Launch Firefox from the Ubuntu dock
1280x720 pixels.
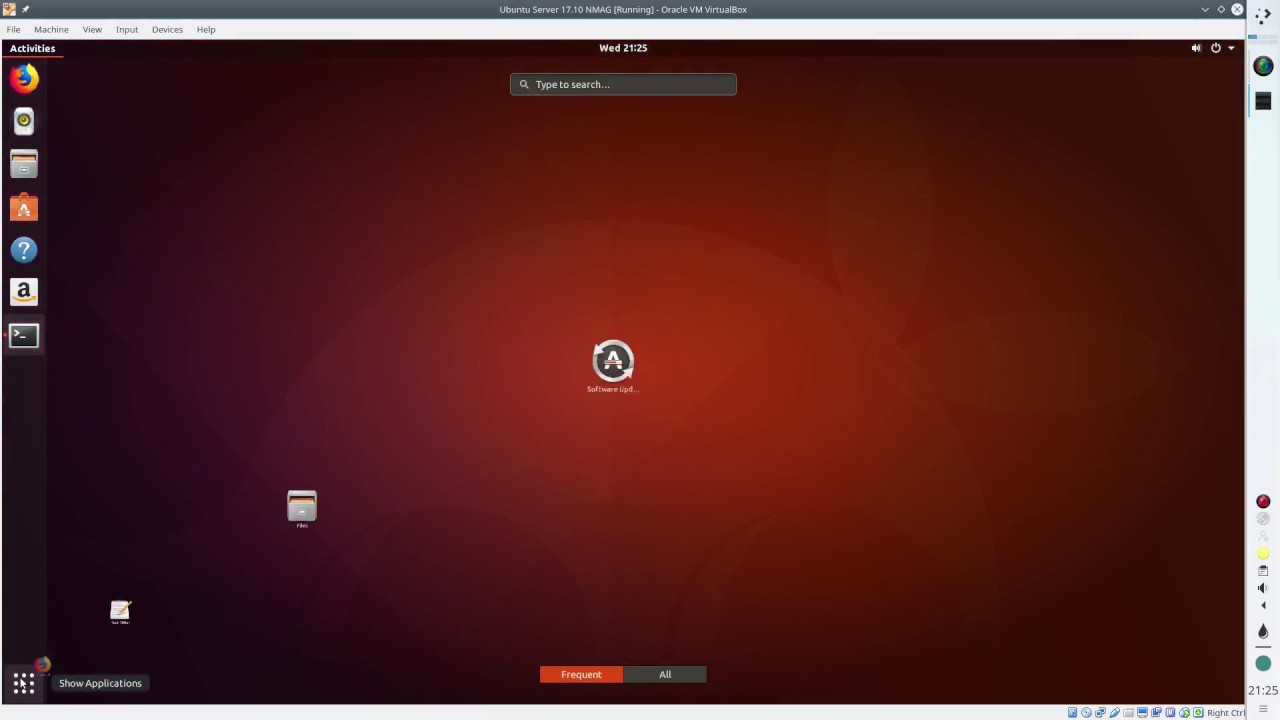(24, 78)
